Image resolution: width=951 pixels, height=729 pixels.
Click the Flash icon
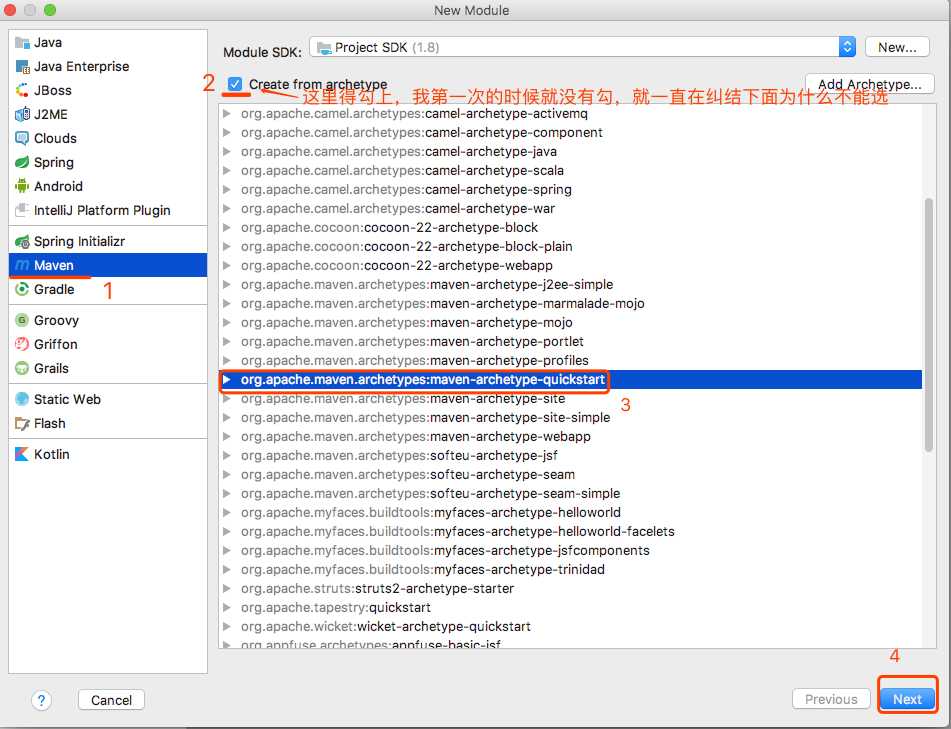pyautogui.click(x=22, y=423)
